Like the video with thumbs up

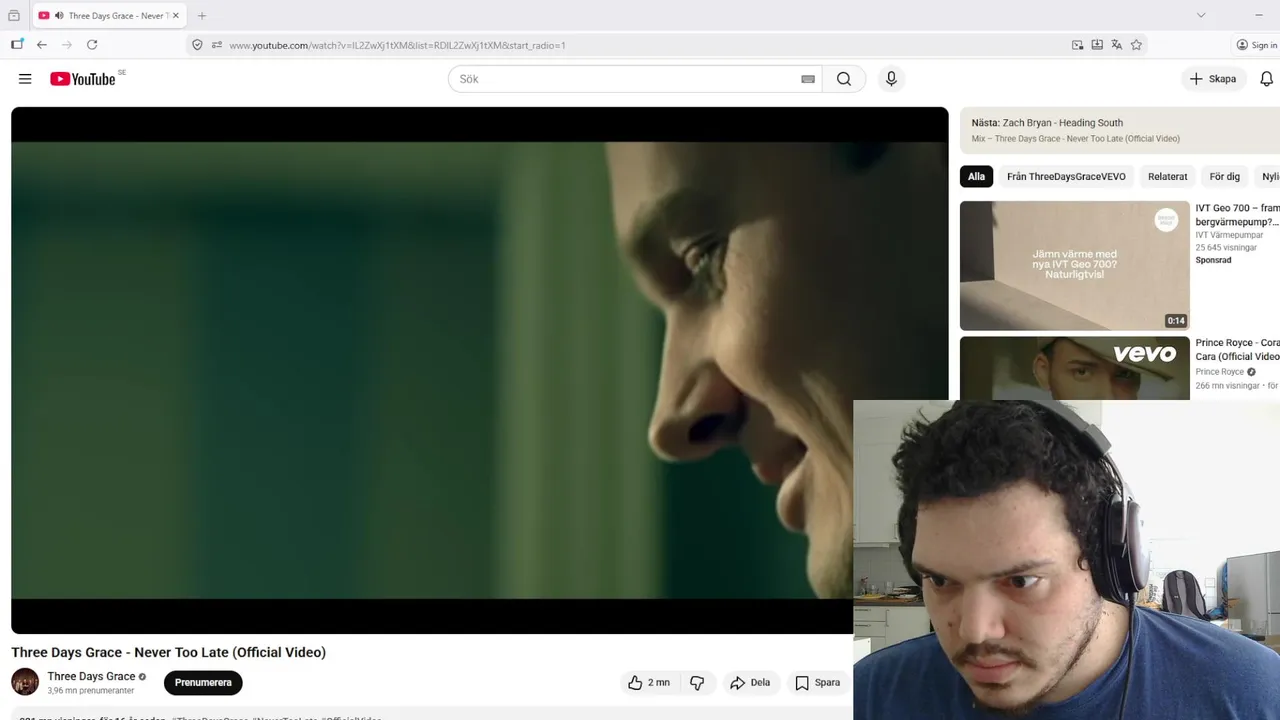[x=648, y=683]
